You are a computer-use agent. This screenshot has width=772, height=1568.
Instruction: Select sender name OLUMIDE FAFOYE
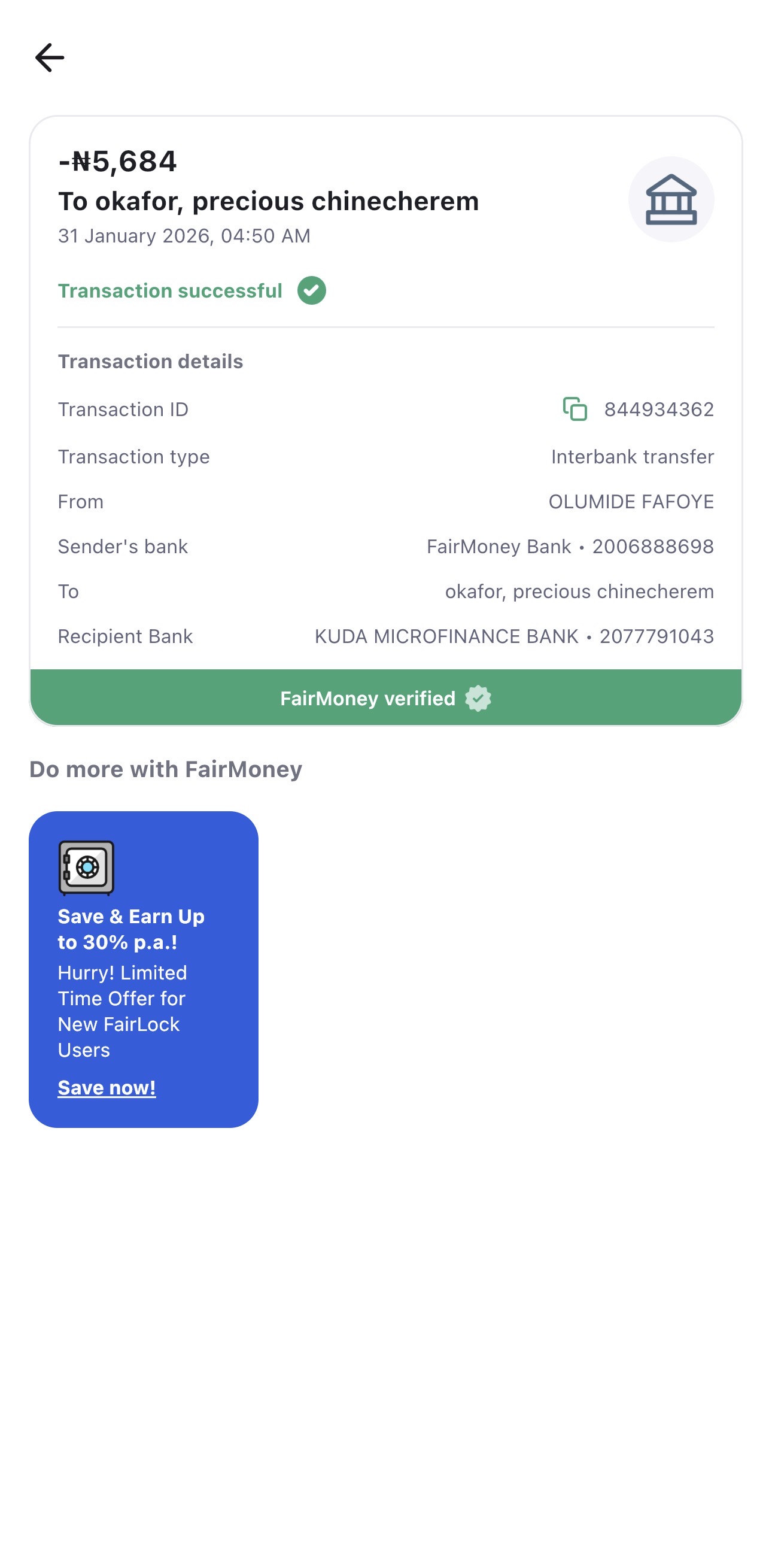pos(631,502)
